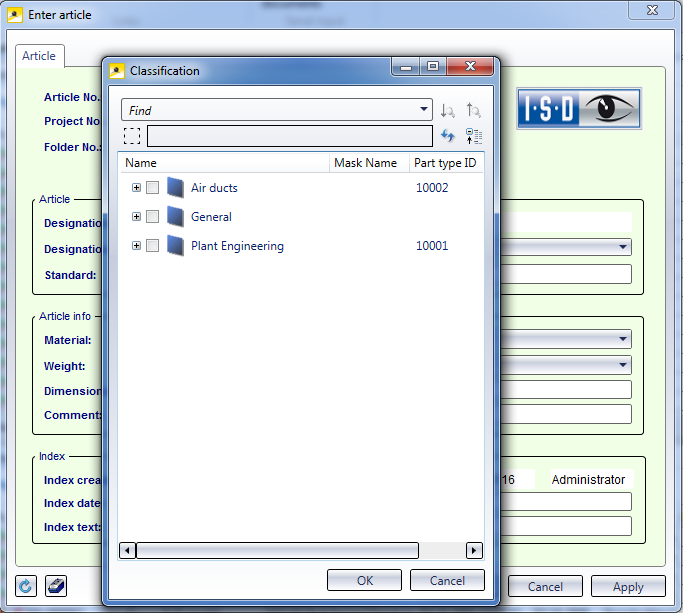Viewport: 683px width, 613px height.
Task: Click Apply in the Enter article window
Action: [628, 586]
